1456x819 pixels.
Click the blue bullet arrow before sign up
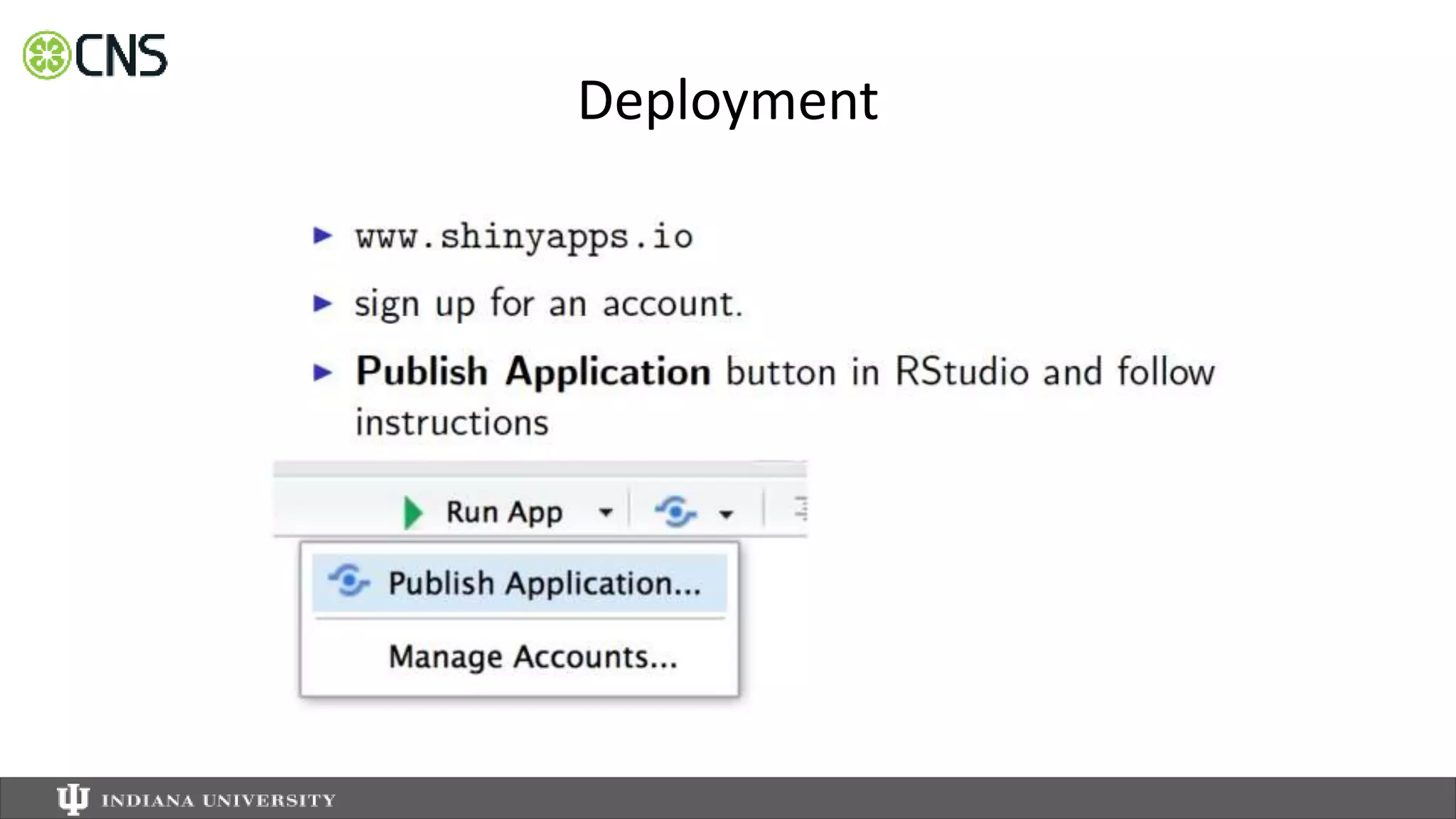click(323, 304)
